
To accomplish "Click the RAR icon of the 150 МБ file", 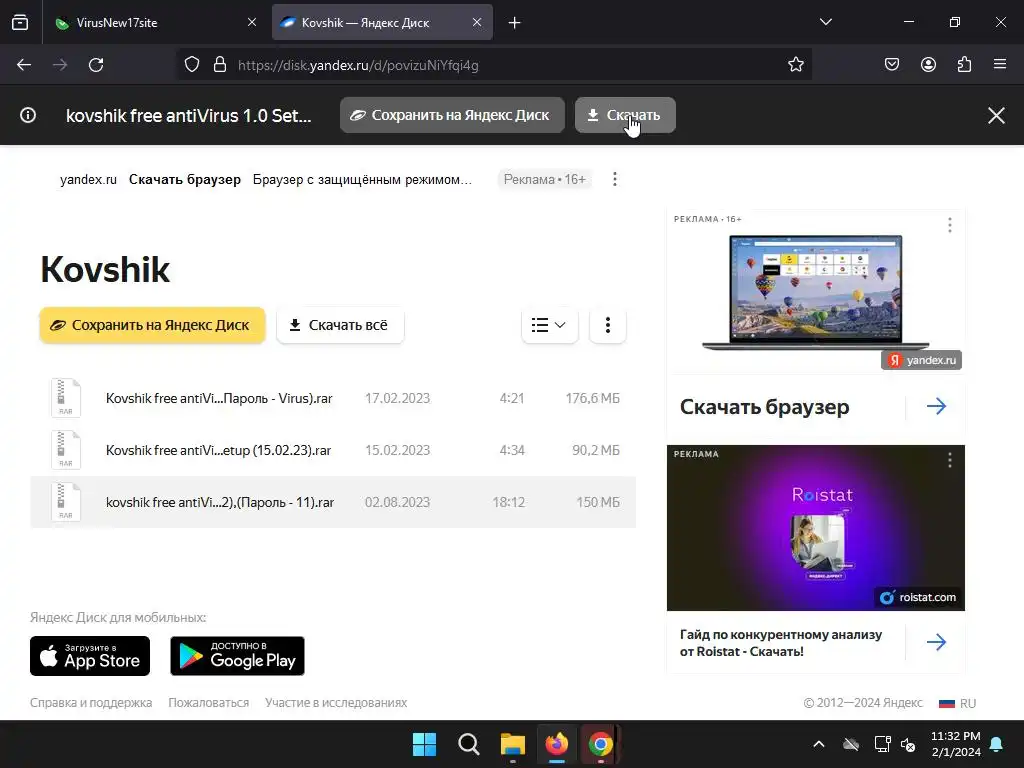I will point(66,502).
